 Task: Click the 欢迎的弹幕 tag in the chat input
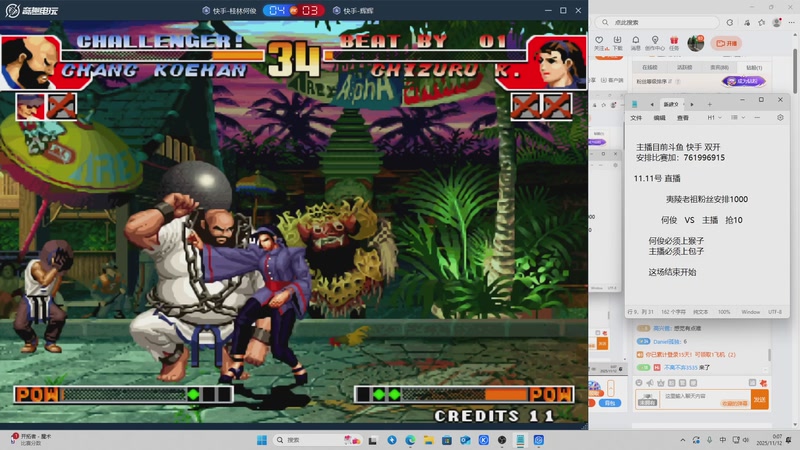[734, 404]
